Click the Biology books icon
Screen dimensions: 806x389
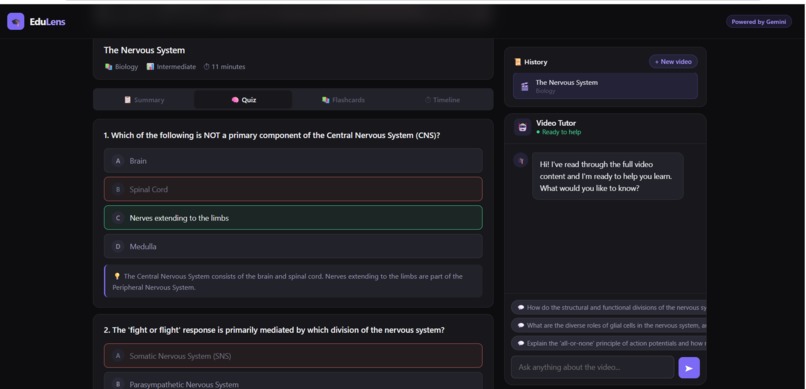click(108, 67)
